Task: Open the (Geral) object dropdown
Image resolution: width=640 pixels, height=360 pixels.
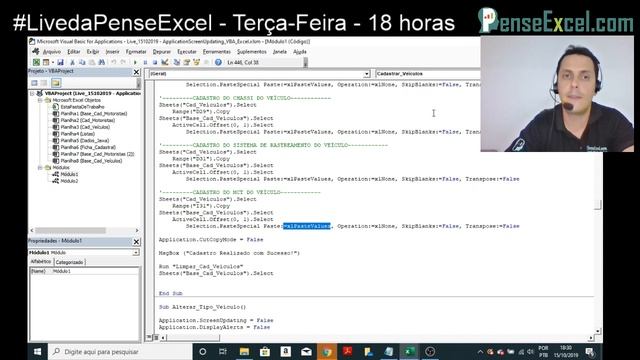Action: point(367,74)
